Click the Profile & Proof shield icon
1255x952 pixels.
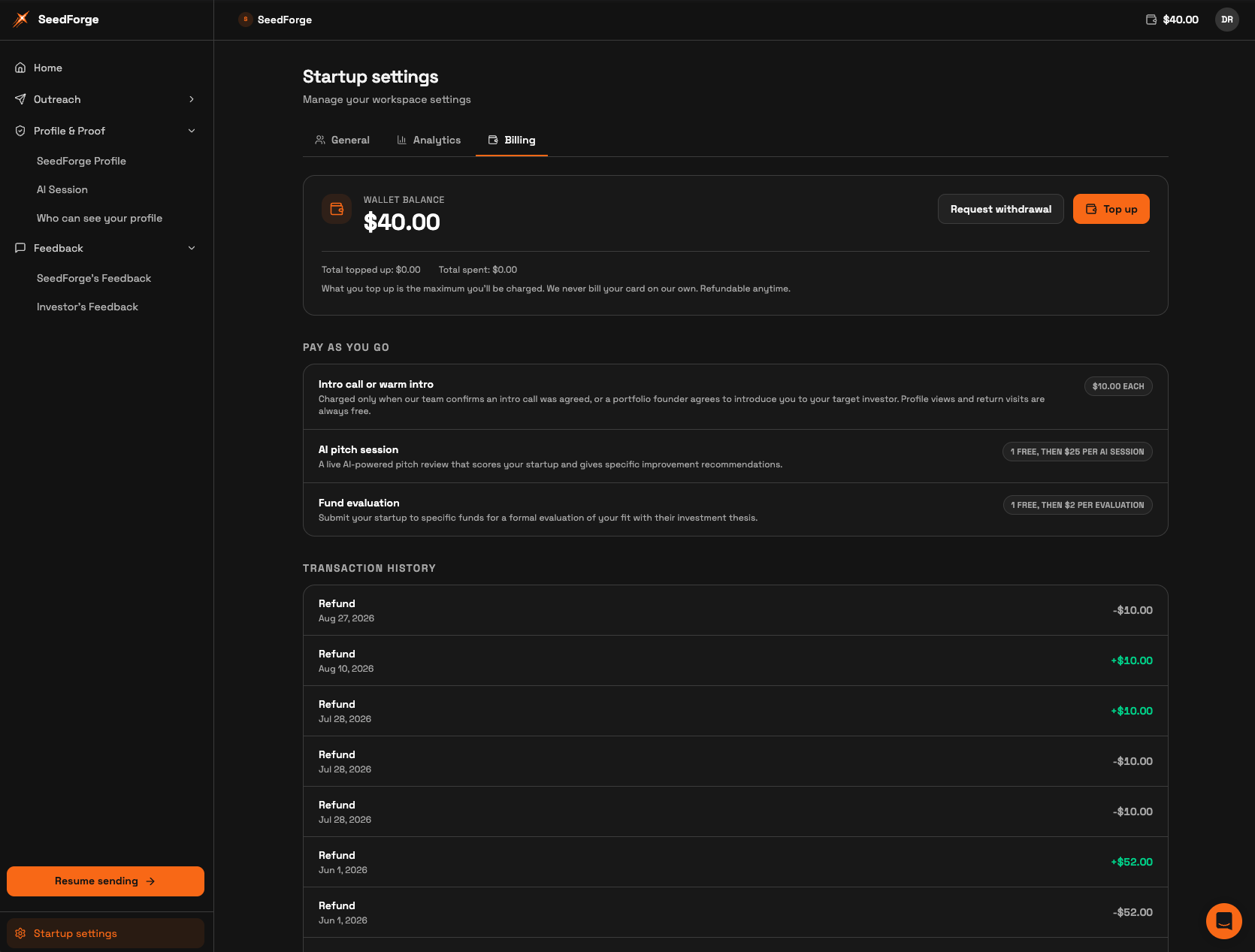tap(20, 131)
